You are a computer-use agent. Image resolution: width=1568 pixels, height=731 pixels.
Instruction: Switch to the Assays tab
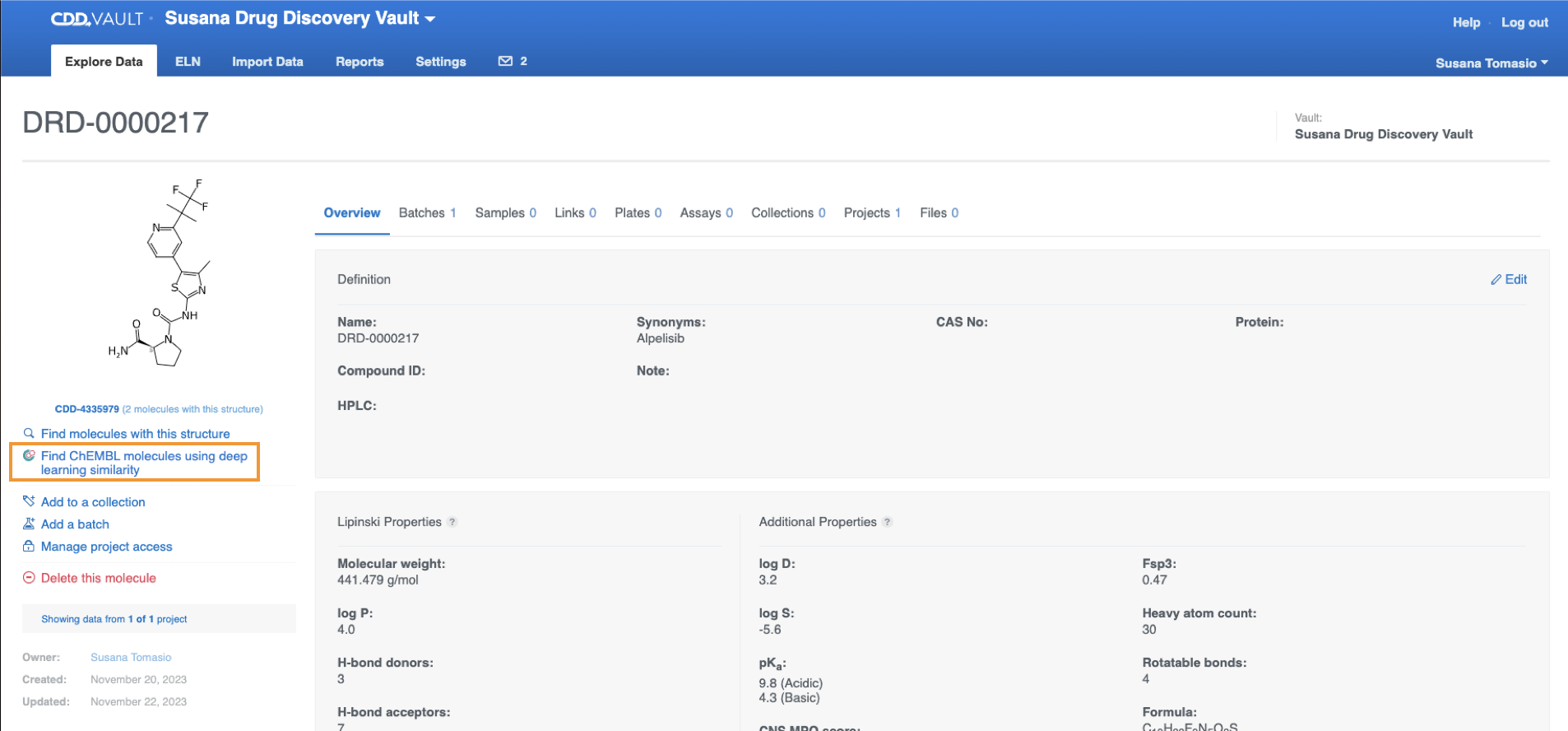(707, 212)
